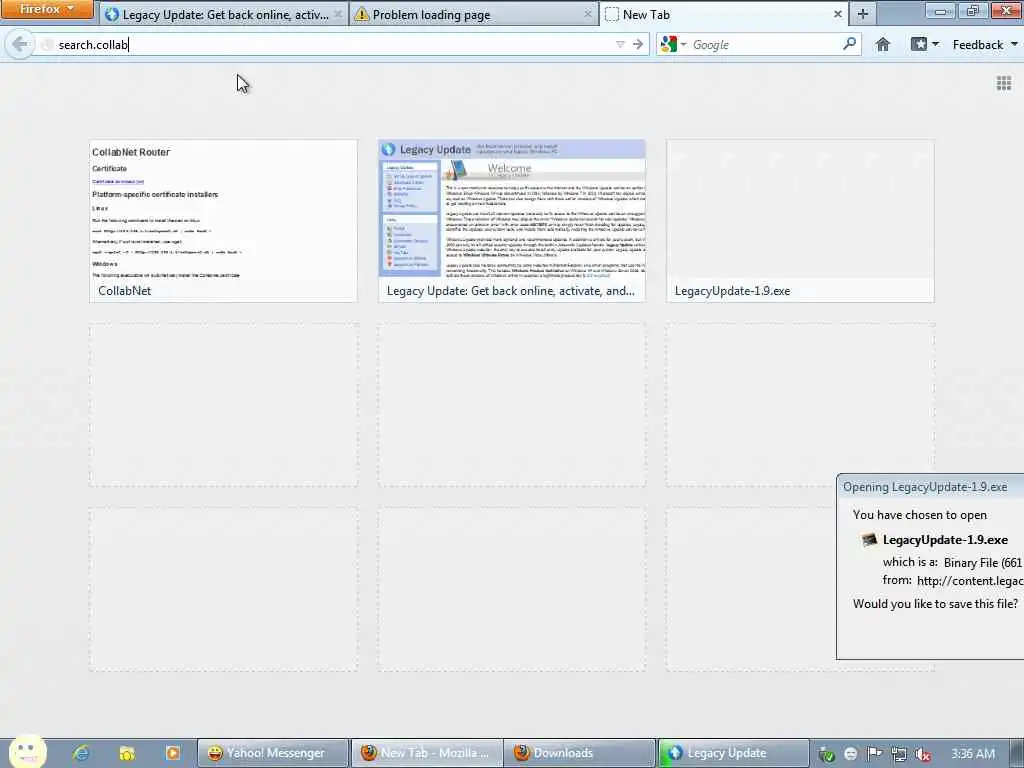
Task: Switch to the Problem loading page tab
Action: [x=474, y=14]
